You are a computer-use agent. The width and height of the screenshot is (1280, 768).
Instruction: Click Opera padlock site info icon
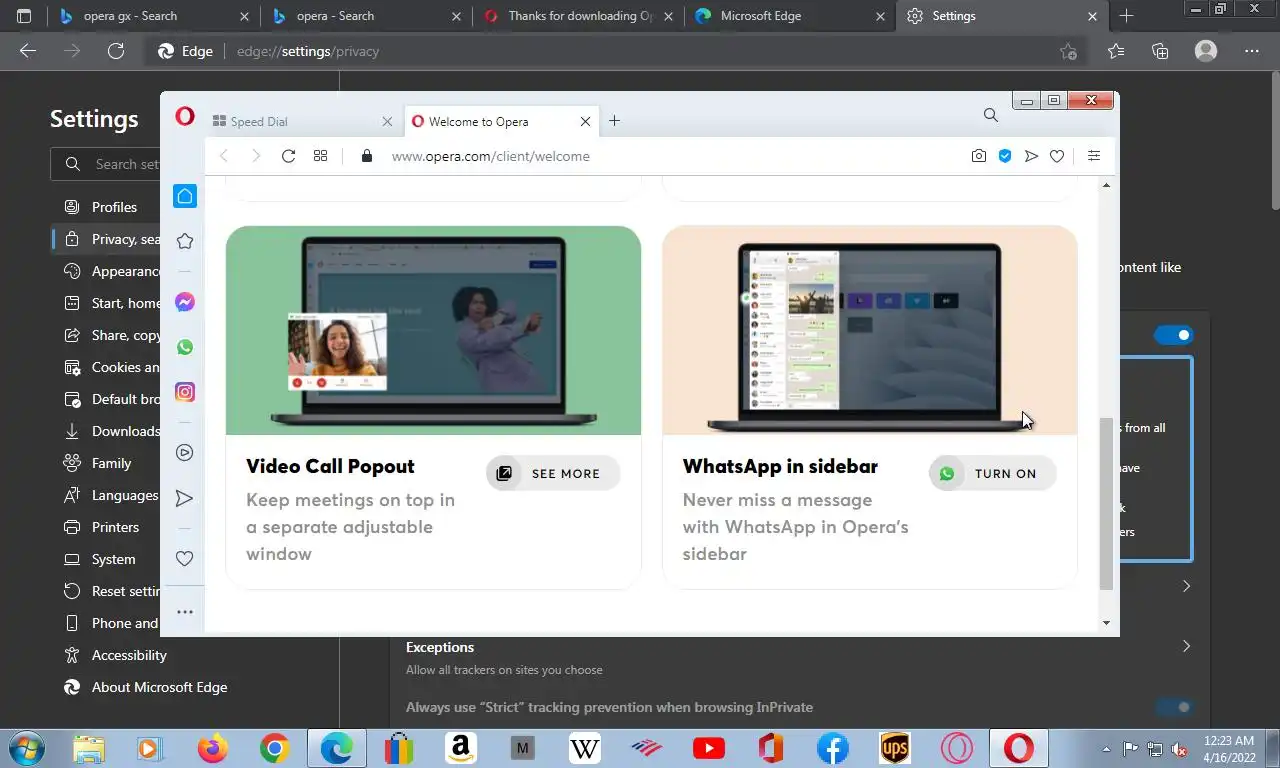367,156
